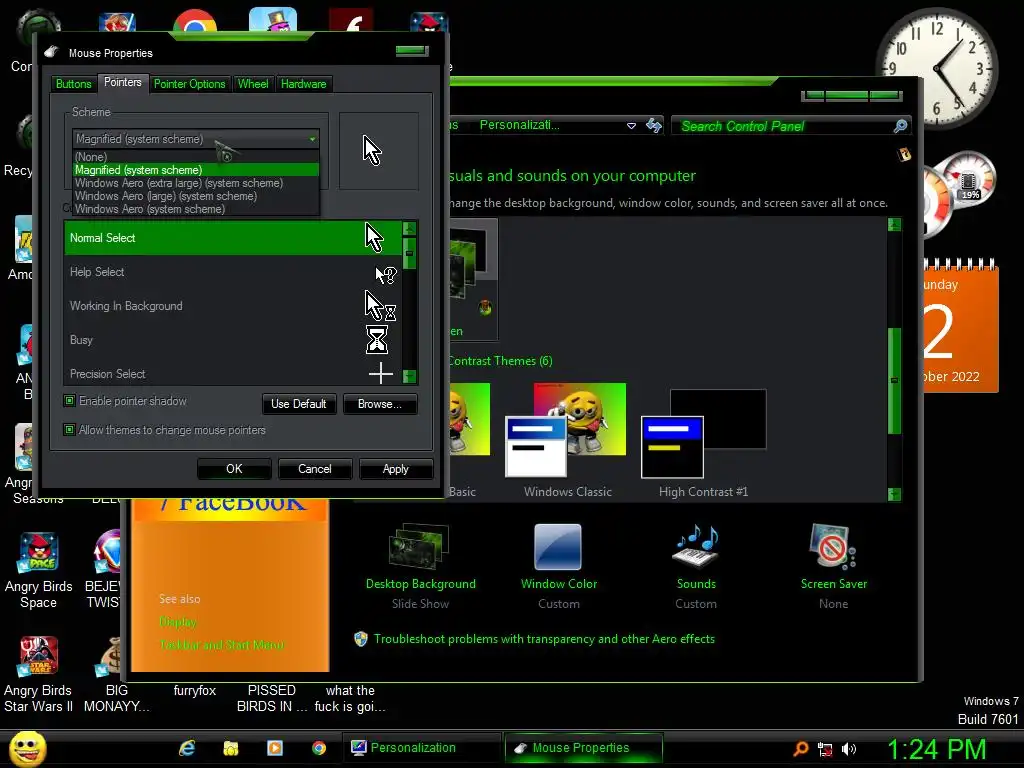Viewport: 1024px width, 768px height.
Task: Click the volume speaker tray icon
Action: tap(848, 749)
